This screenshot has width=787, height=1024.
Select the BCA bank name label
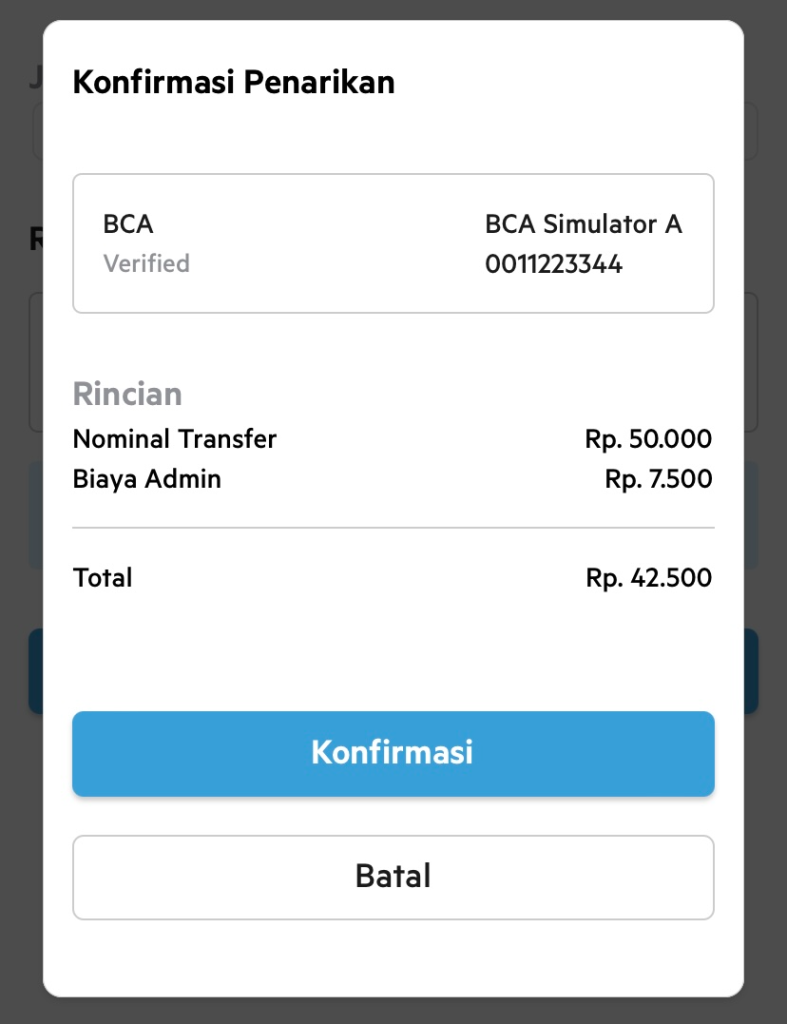pyautogui.click(x=128, y=224)
